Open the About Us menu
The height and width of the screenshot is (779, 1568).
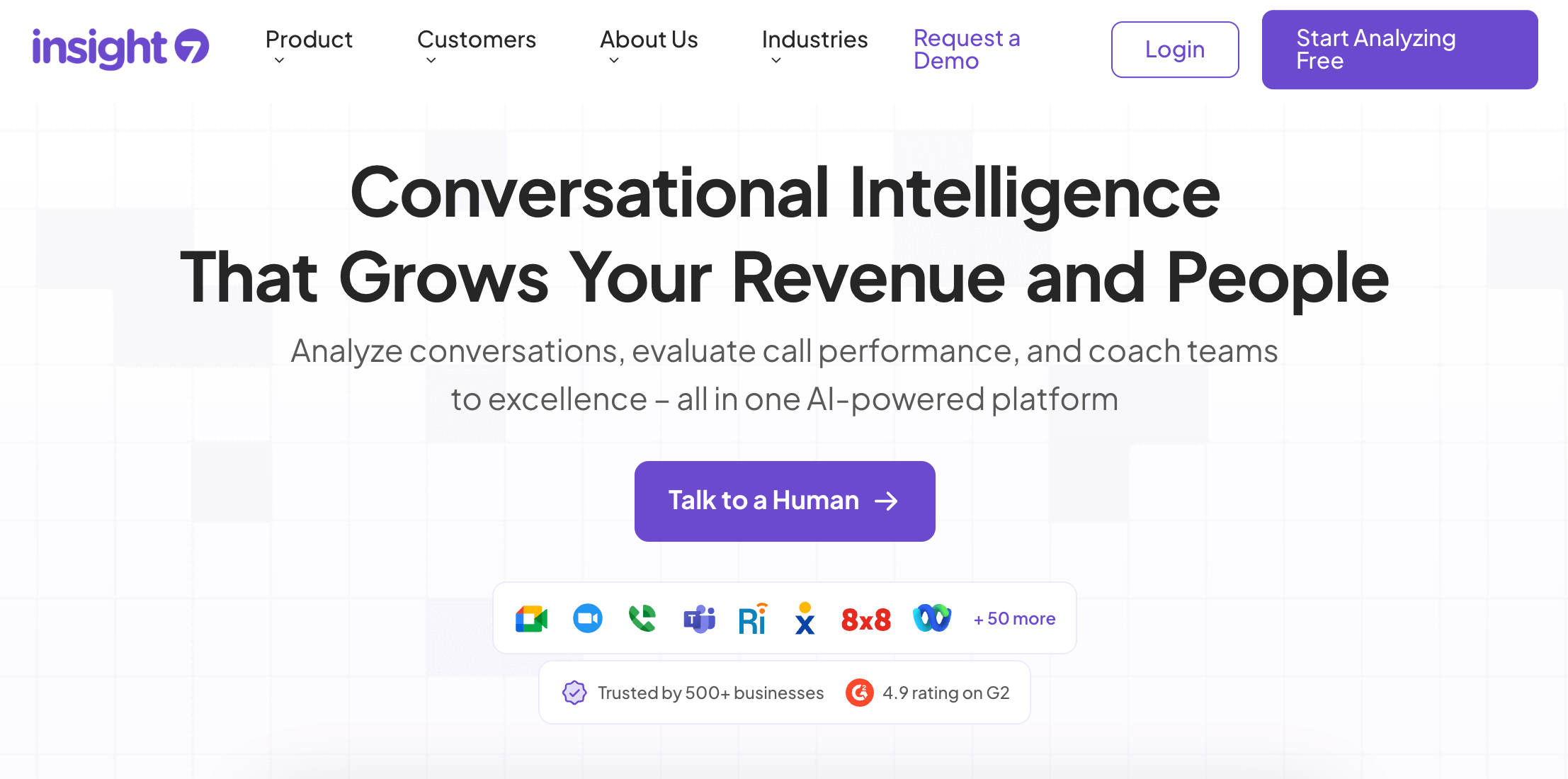pos(648,40)
